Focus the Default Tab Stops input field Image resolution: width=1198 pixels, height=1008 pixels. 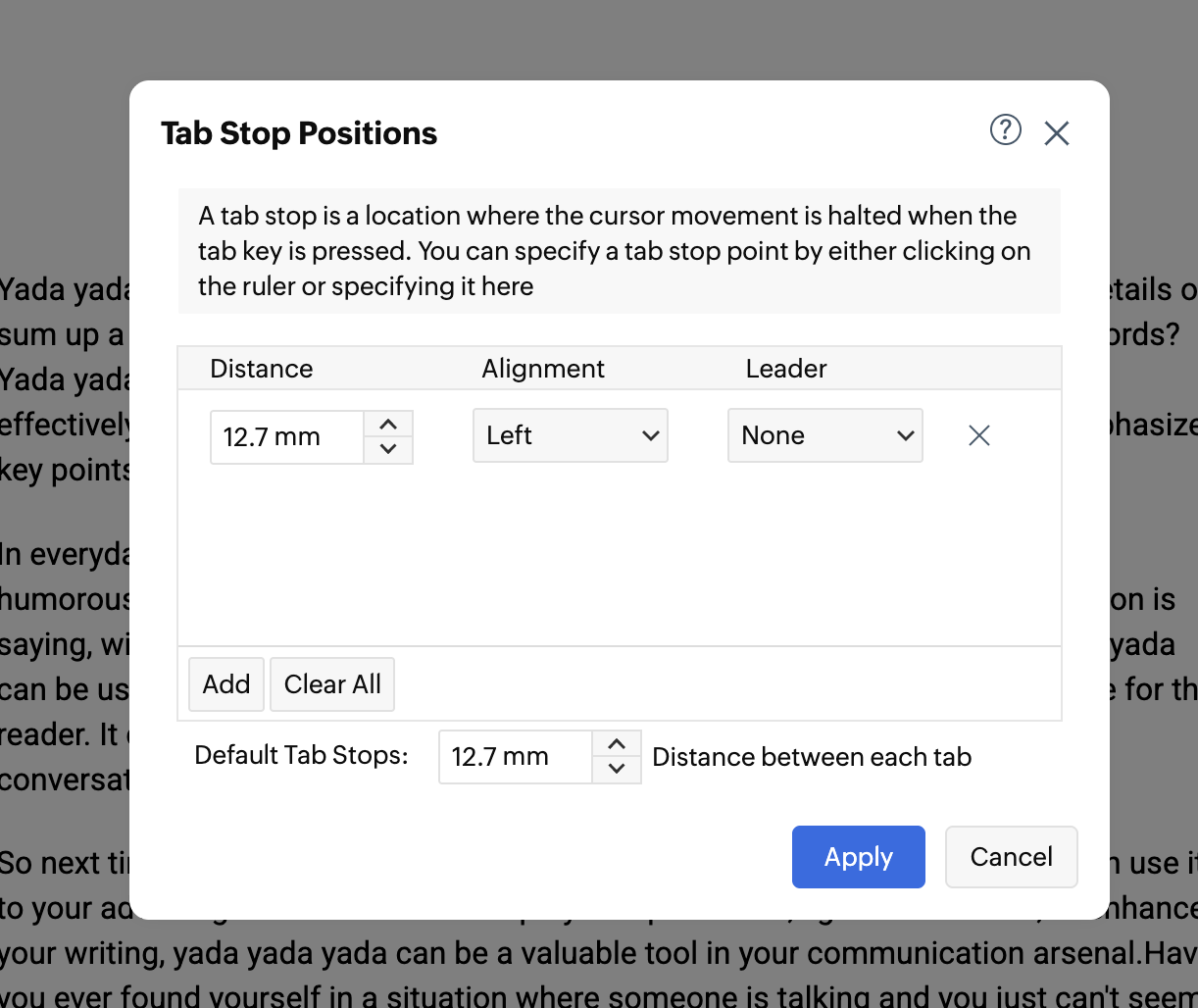point(515,757)
